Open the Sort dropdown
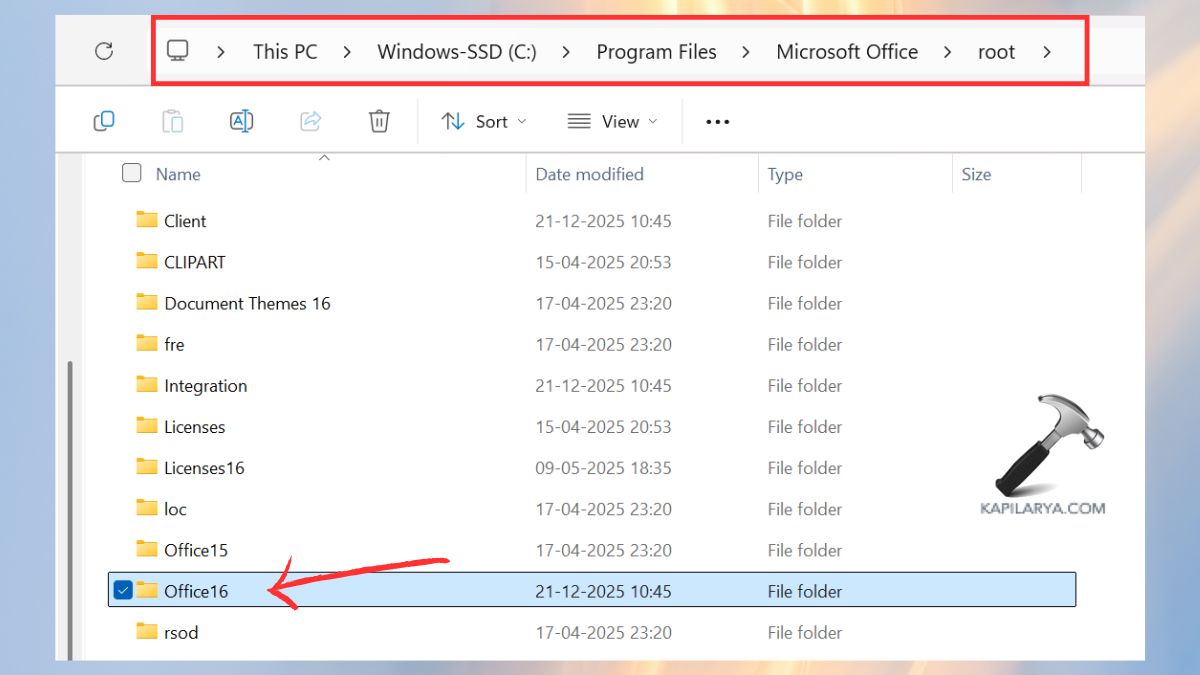The height and width of the screenshot is (675, 1200). [x=484, y=121]
